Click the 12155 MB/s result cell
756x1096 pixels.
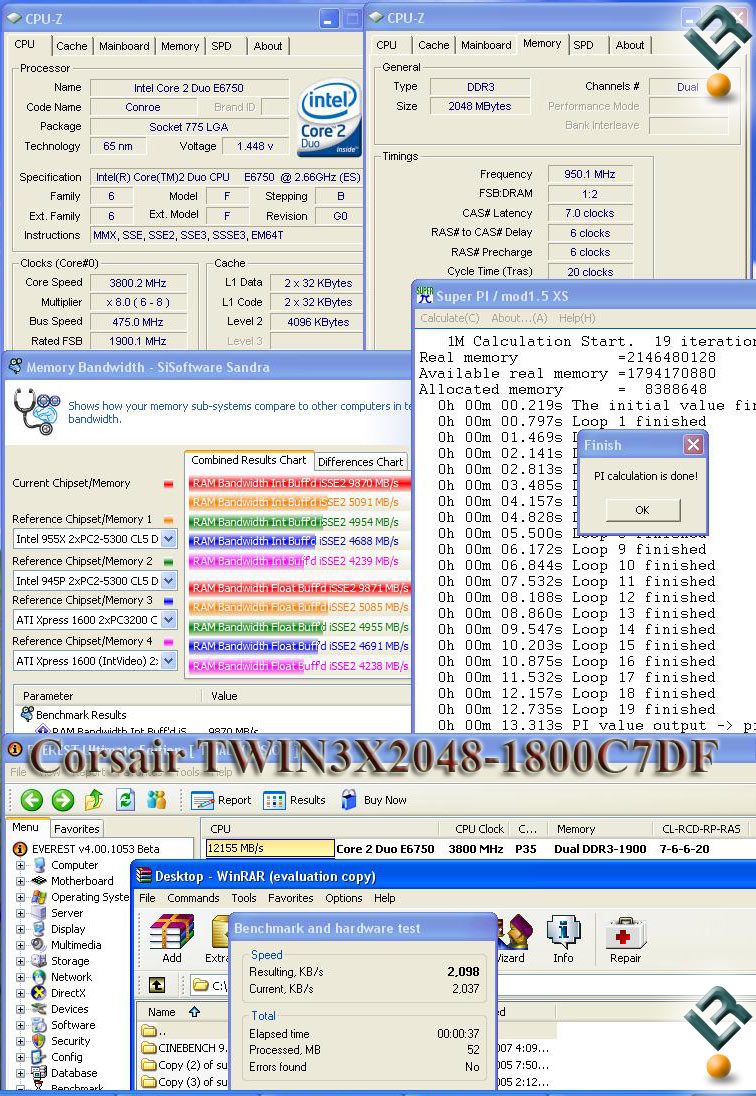[270, 849]
